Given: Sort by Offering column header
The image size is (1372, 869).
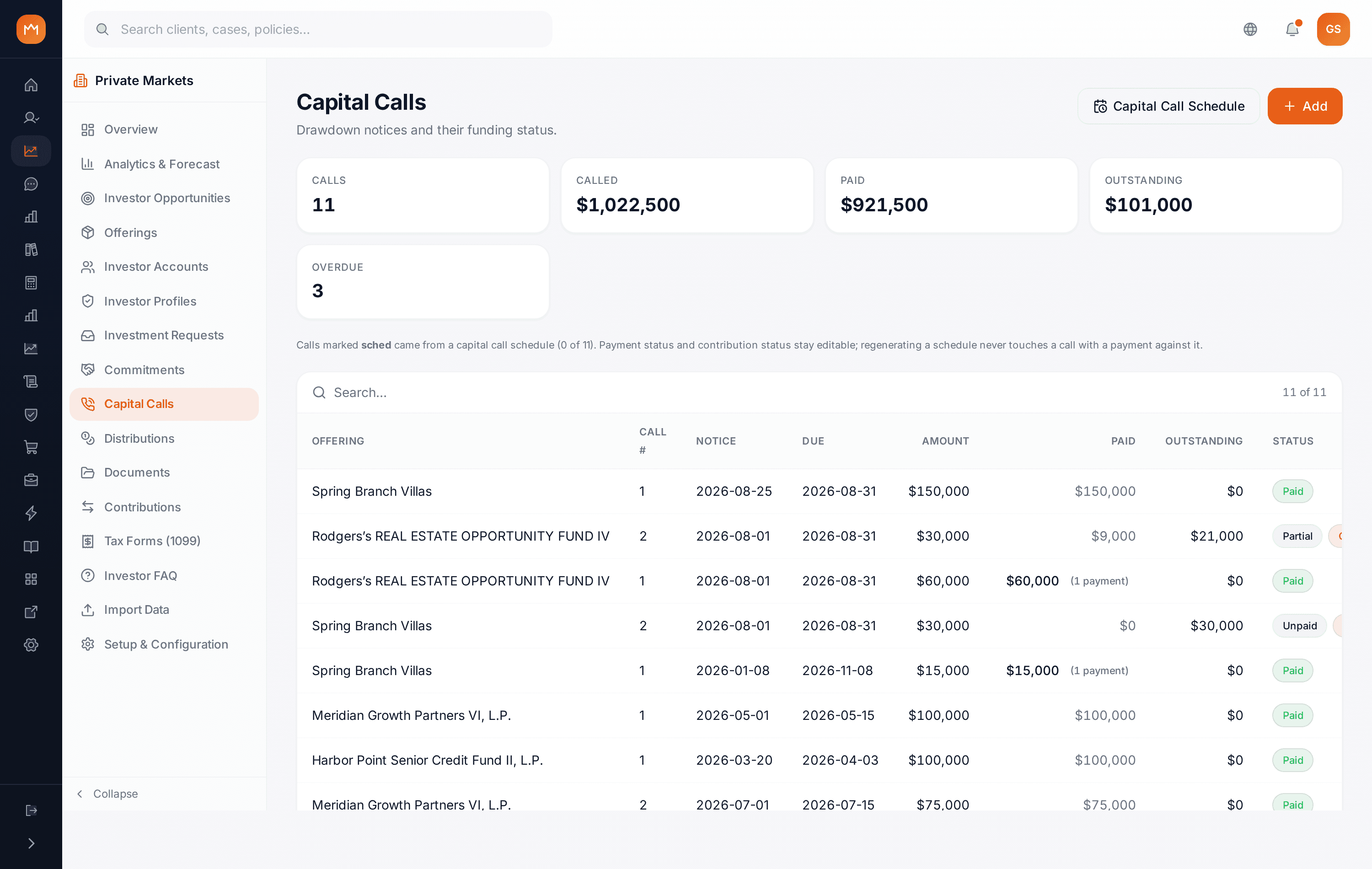Looking at the screenshot, I should click(x=338, y=441).
